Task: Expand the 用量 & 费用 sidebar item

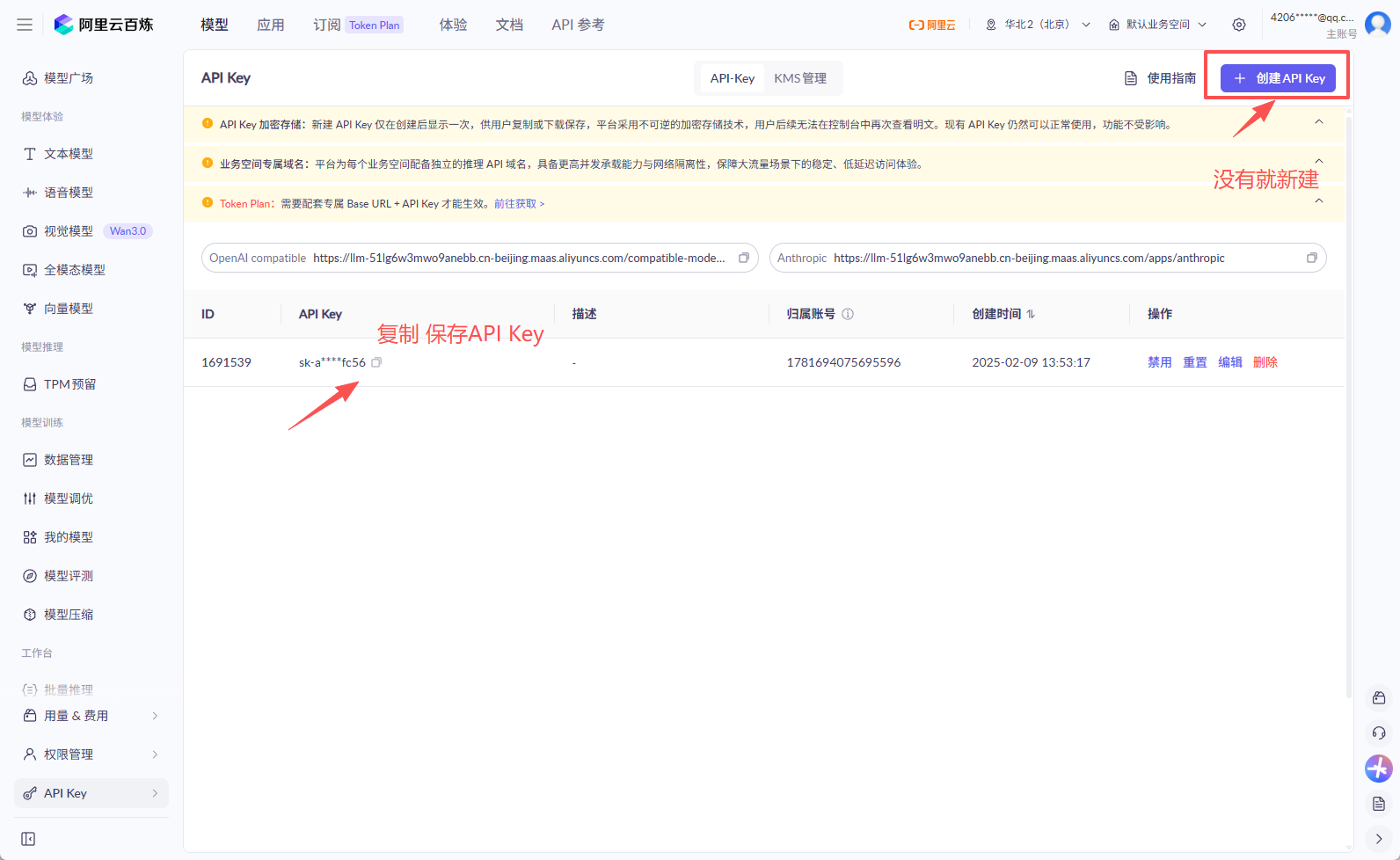Action: [x=91, y=716]
